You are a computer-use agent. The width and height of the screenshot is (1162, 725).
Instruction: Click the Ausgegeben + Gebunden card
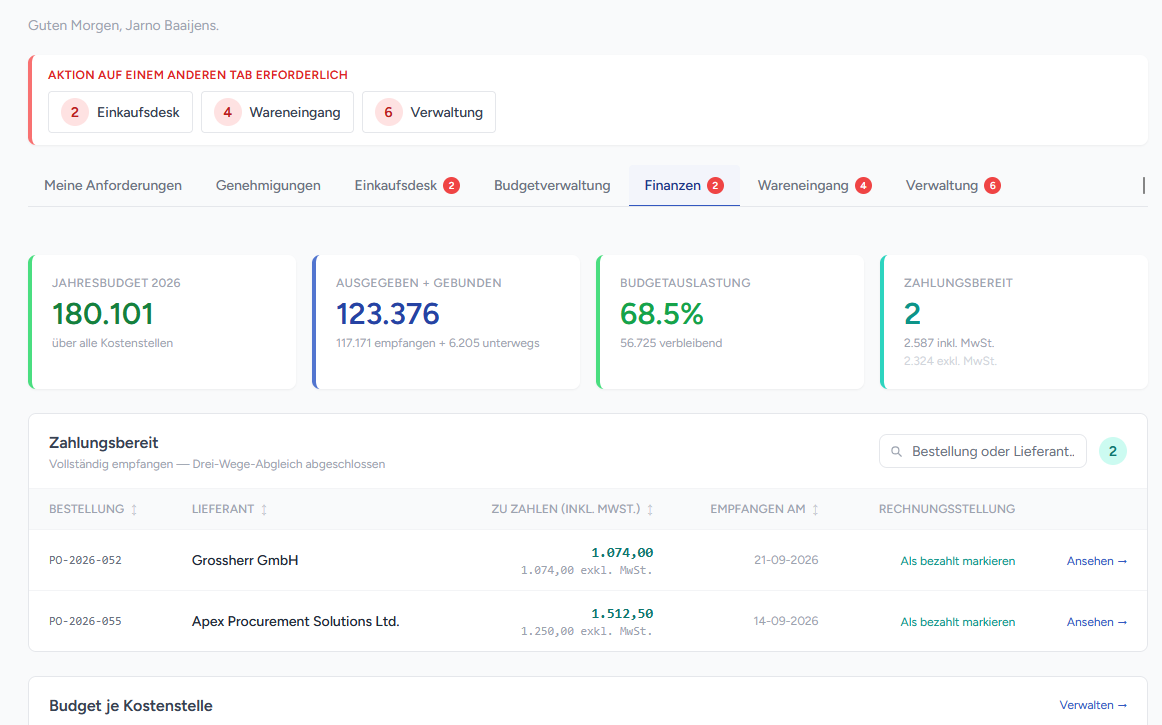point(446,322)
